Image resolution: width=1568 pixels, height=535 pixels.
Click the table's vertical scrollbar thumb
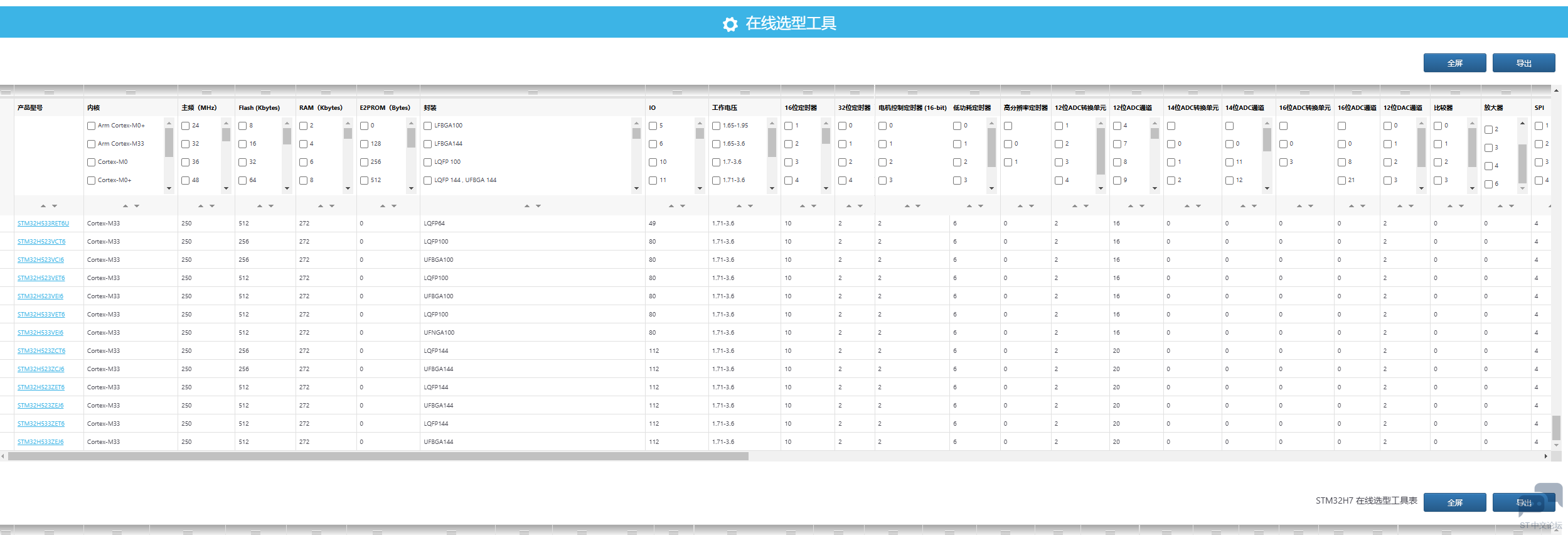tap(1556, 428)
